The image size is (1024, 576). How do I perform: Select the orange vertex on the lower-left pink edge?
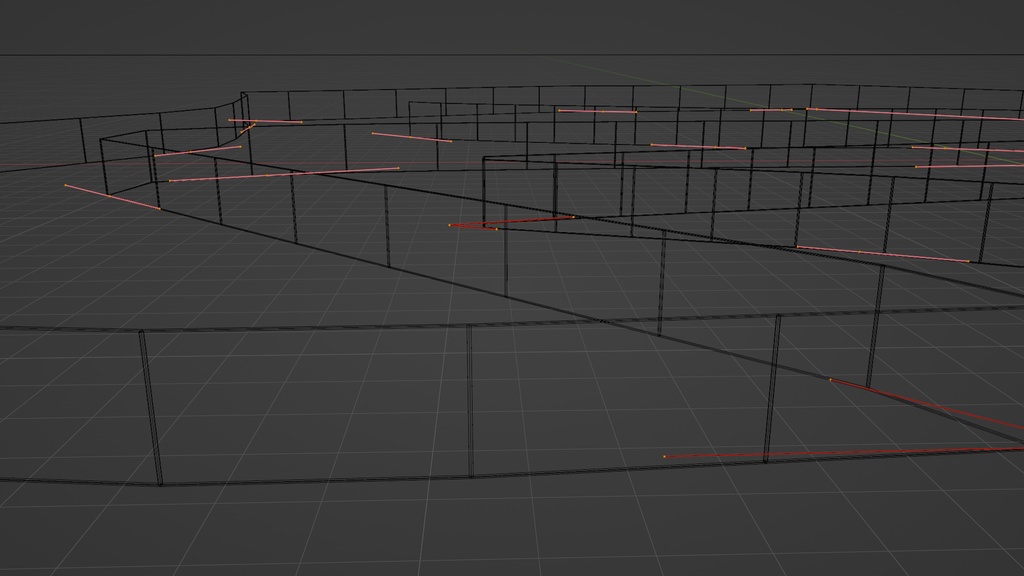click(x=65, y=185)
